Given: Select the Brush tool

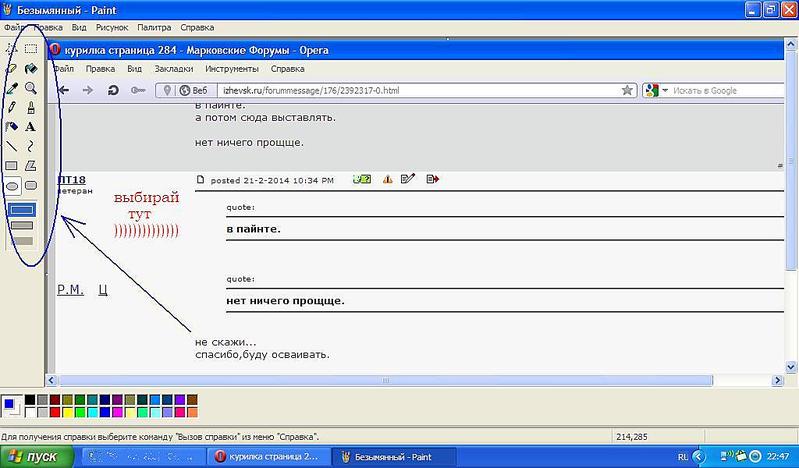Looking at the screenshot, I should click(x=31, y=107).
